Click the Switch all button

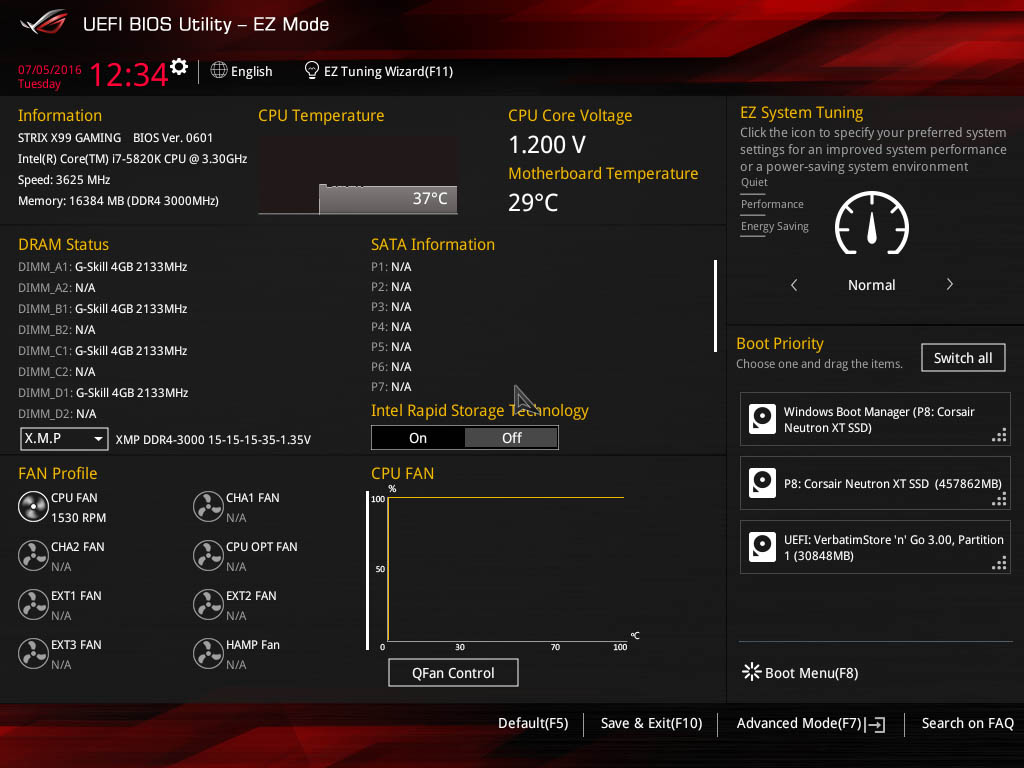coord(963,358)
